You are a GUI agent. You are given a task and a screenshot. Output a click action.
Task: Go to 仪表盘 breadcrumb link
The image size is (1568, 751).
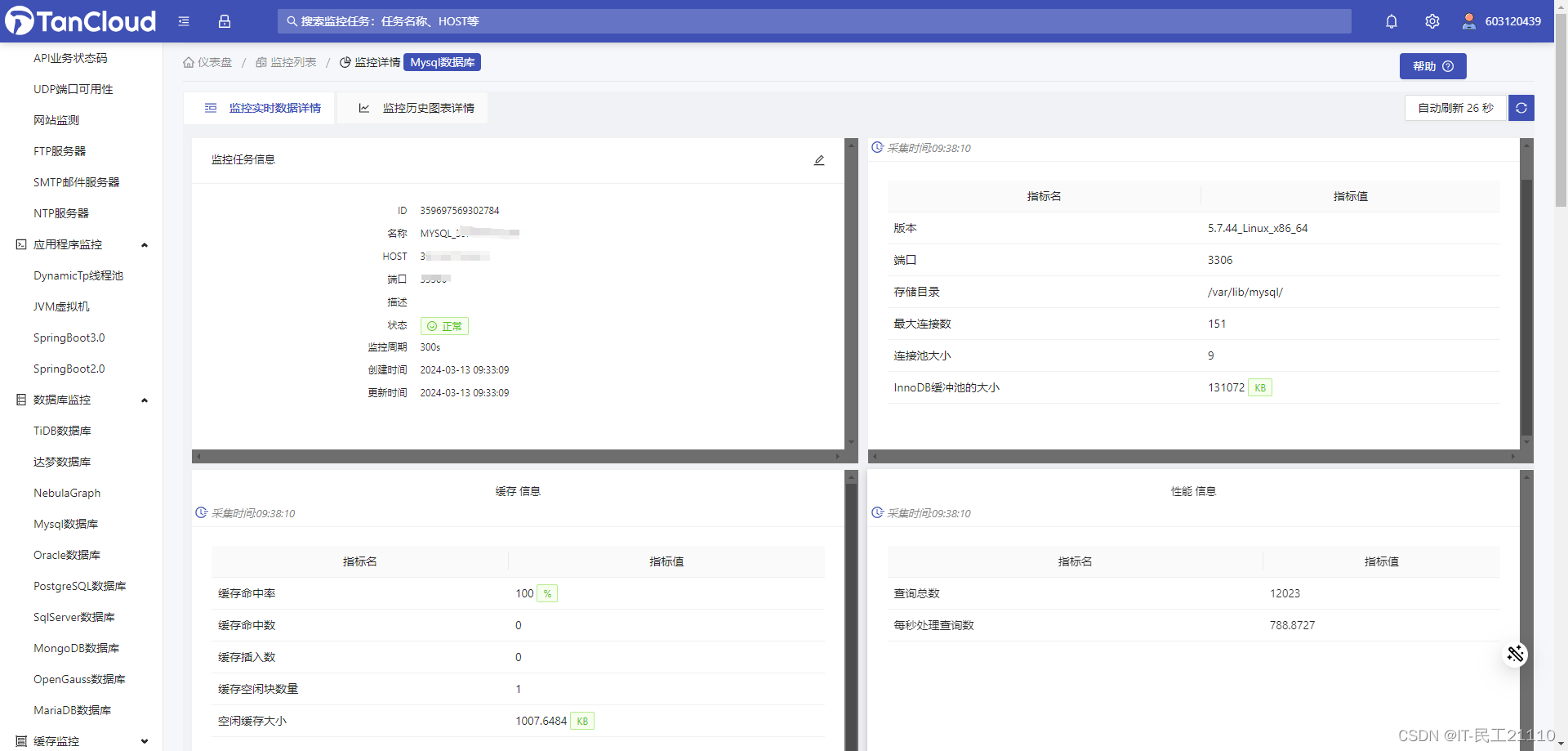pyautogui.click(x=215, y=63)
